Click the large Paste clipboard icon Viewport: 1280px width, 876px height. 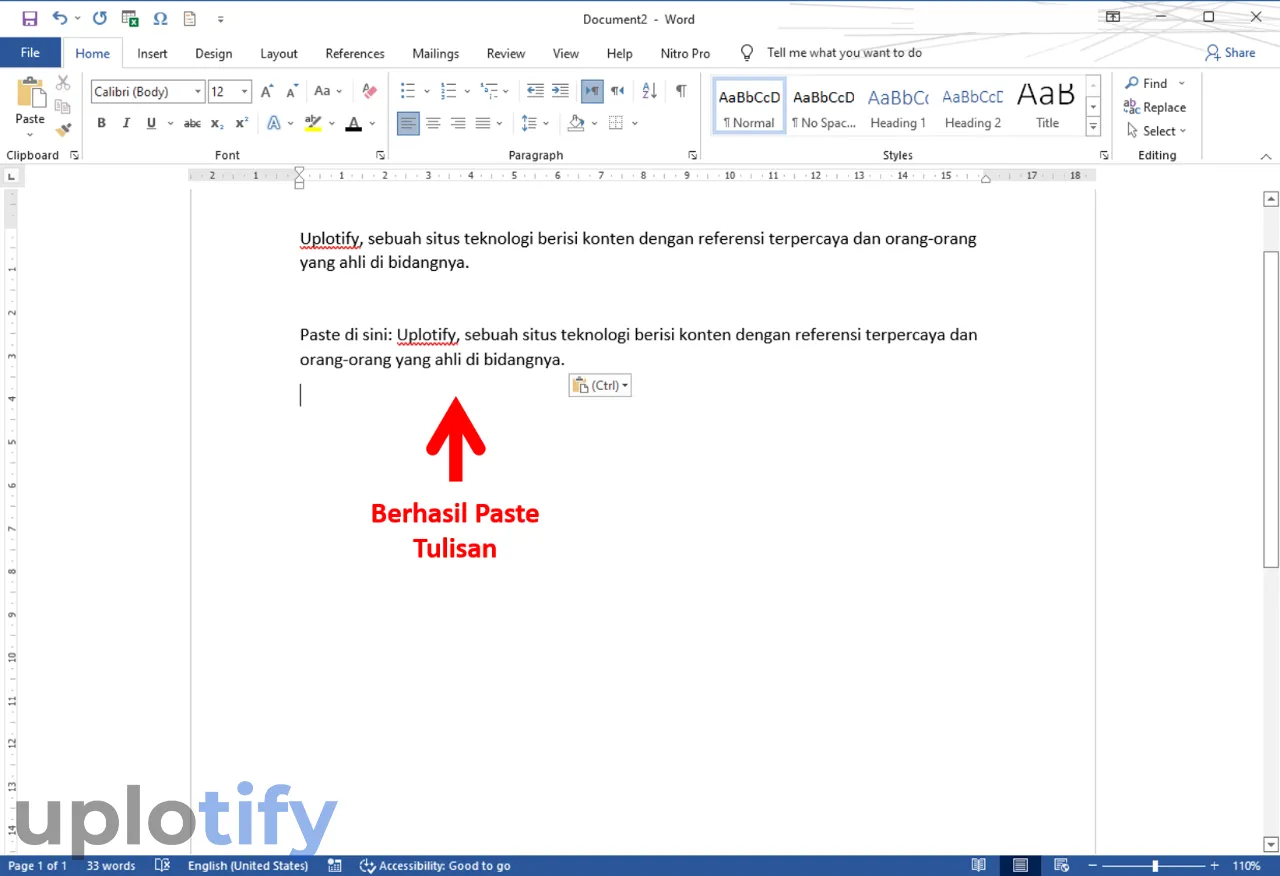pos(30,93)
